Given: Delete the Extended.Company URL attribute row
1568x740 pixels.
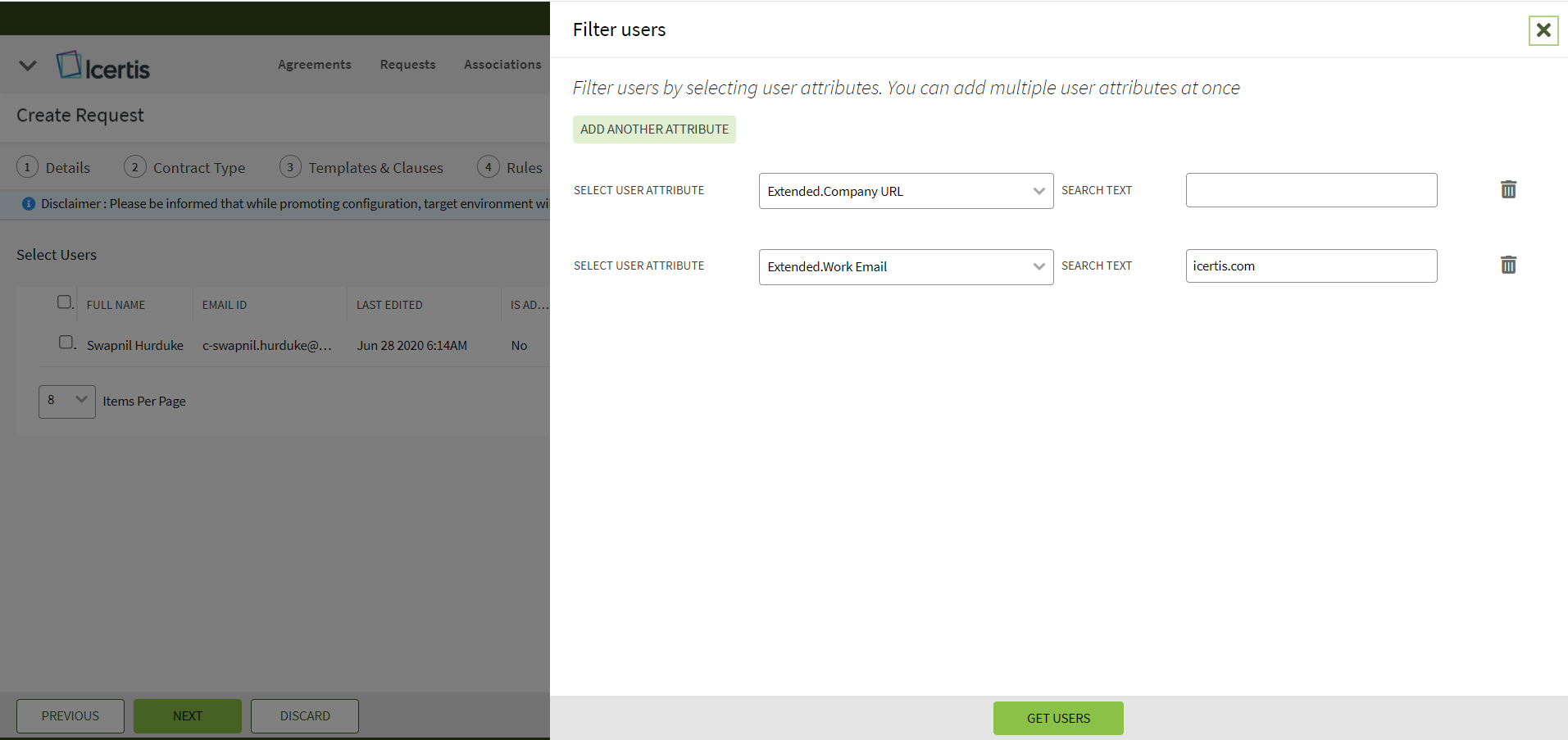Looking at the screenshot, I should coord(1507,190).
